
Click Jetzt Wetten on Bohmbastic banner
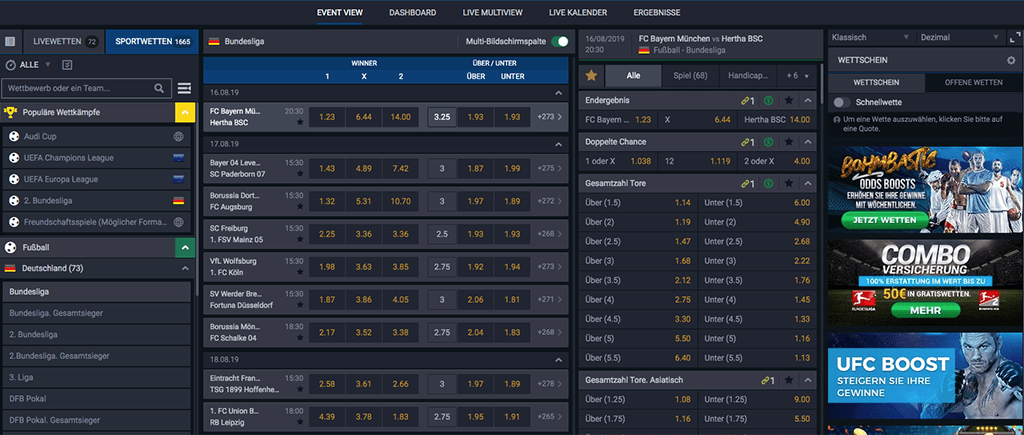coord(884,220)
